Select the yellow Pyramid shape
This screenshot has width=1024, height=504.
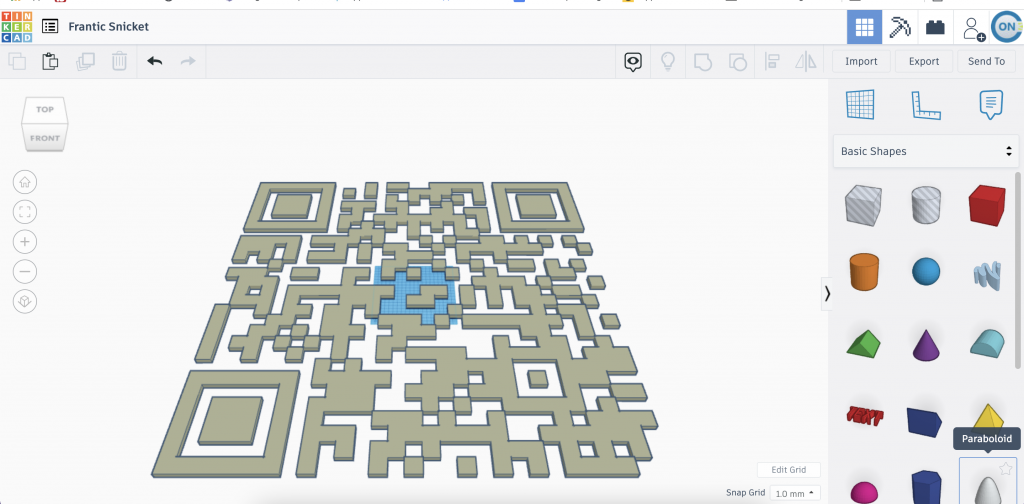(989, 416)
